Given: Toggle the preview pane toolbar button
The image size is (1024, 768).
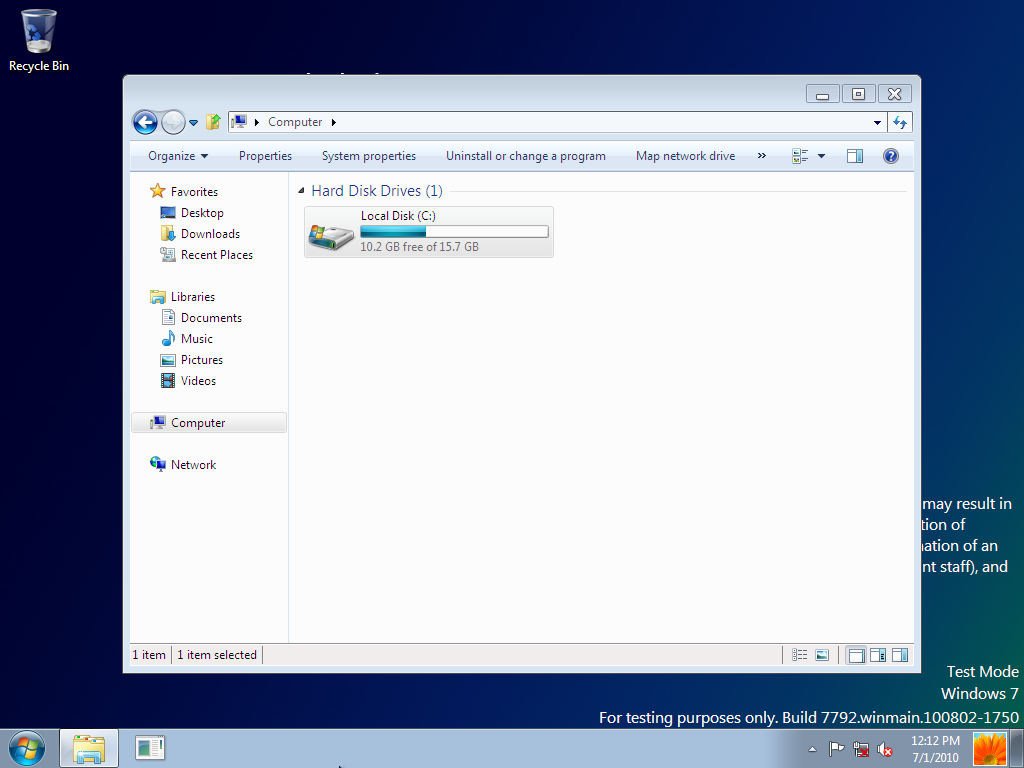Looking at the screenshot, I should [x=854, y=156].
